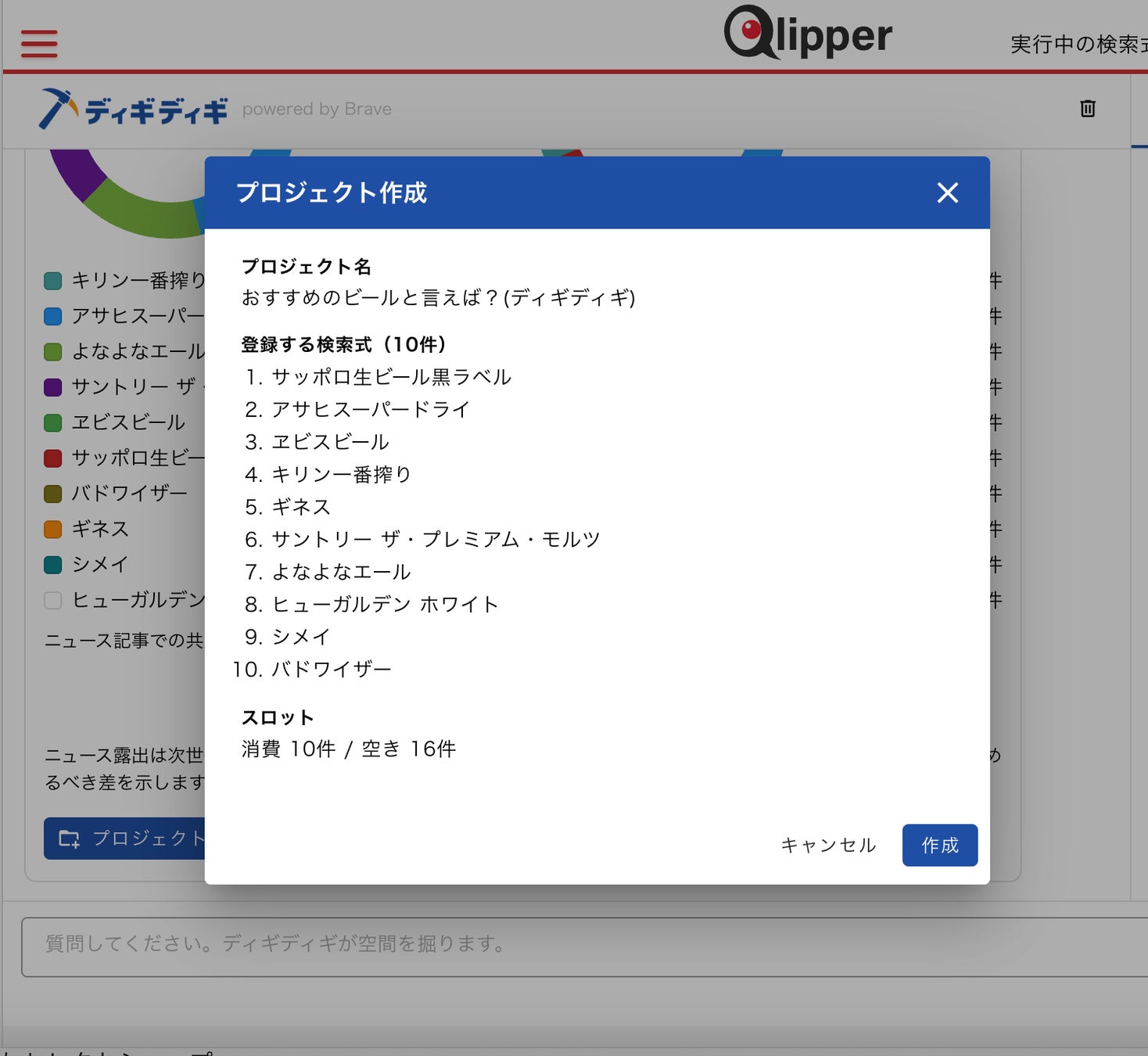Image resolution: width=1148 pixels, height=1056 pixels.
Task: Toggle the キリン一番搾り legend checkbox
Action: point(53,281)
